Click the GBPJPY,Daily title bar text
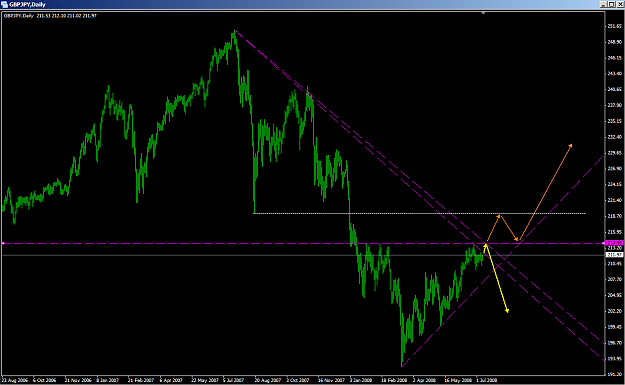This screenshot has height=385, width=625. pyautogui.click(x=28, y=5)
